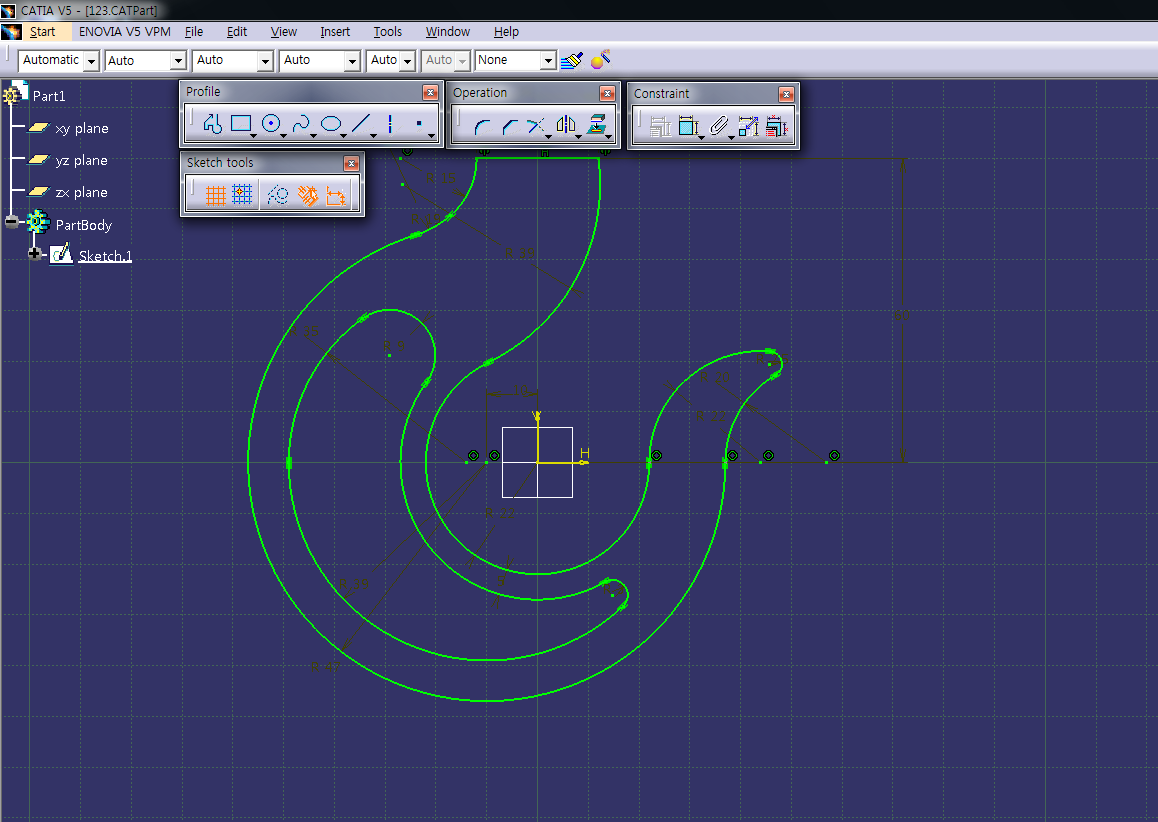Toggle Snap to Point in Sketch tools
The width and height of the screenshot is (1158, 822).
[x=242, y=196]
